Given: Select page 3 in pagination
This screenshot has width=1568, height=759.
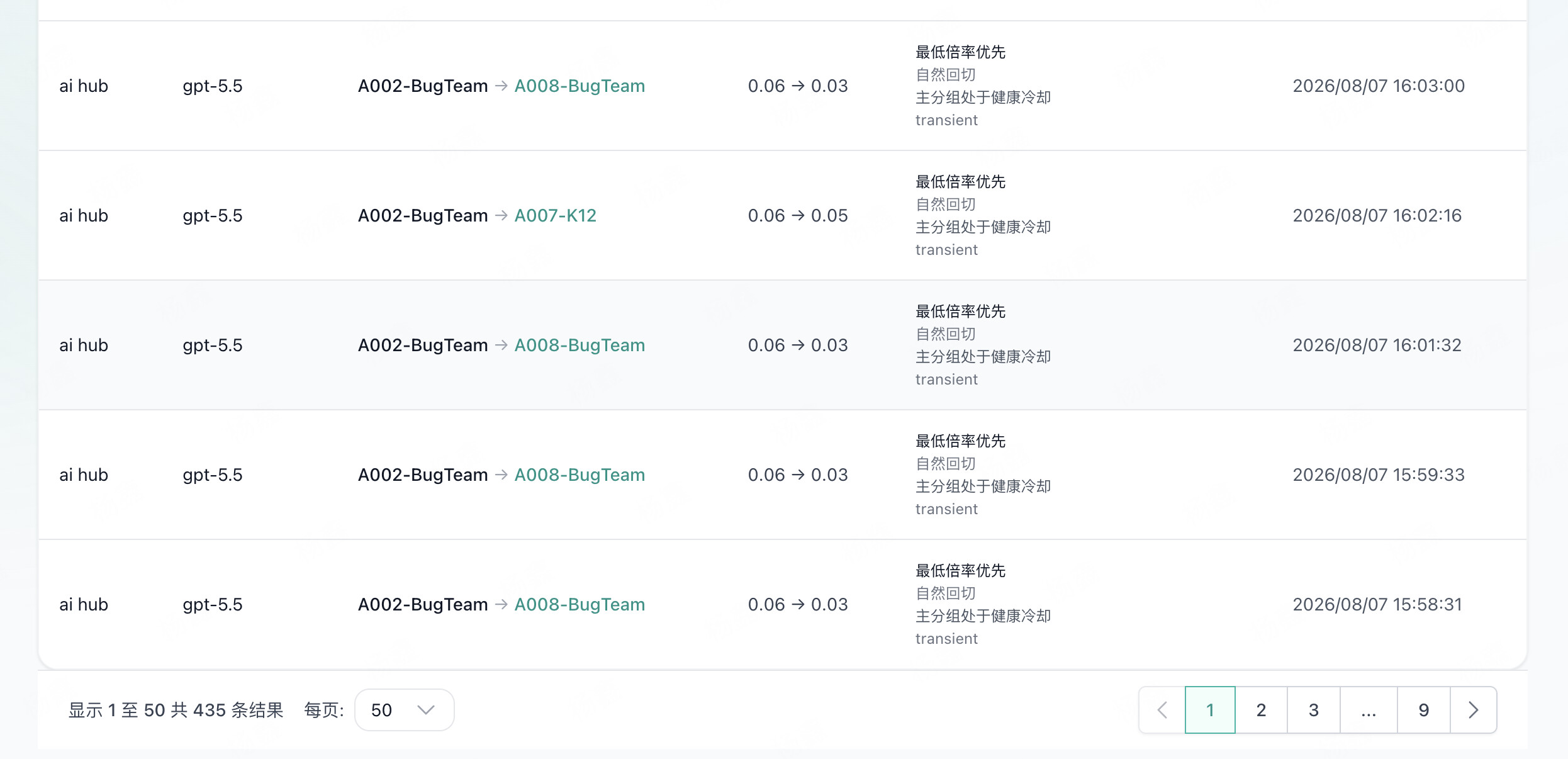Looking at the screenshot, I should (1314, 710).
